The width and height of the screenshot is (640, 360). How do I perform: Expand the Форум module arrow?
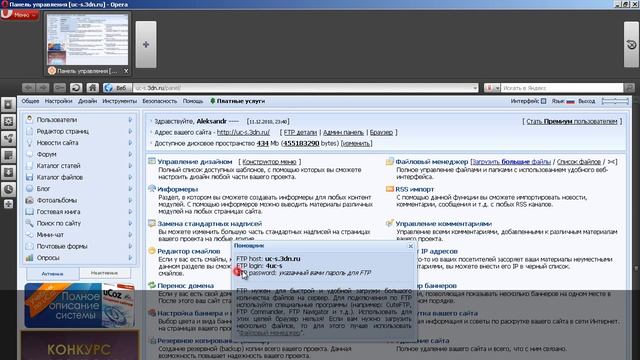[x=130, y=154]
